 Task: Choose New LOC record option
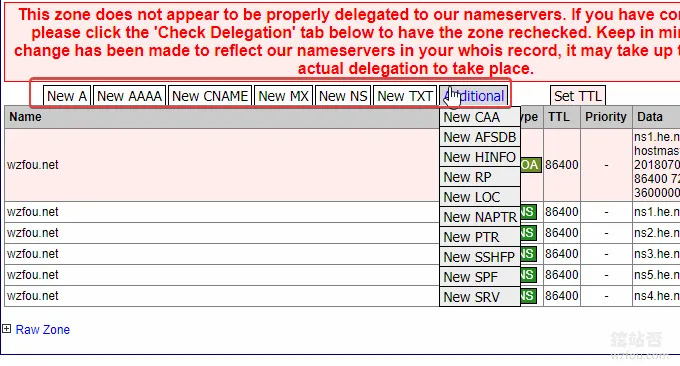point(480,197)
